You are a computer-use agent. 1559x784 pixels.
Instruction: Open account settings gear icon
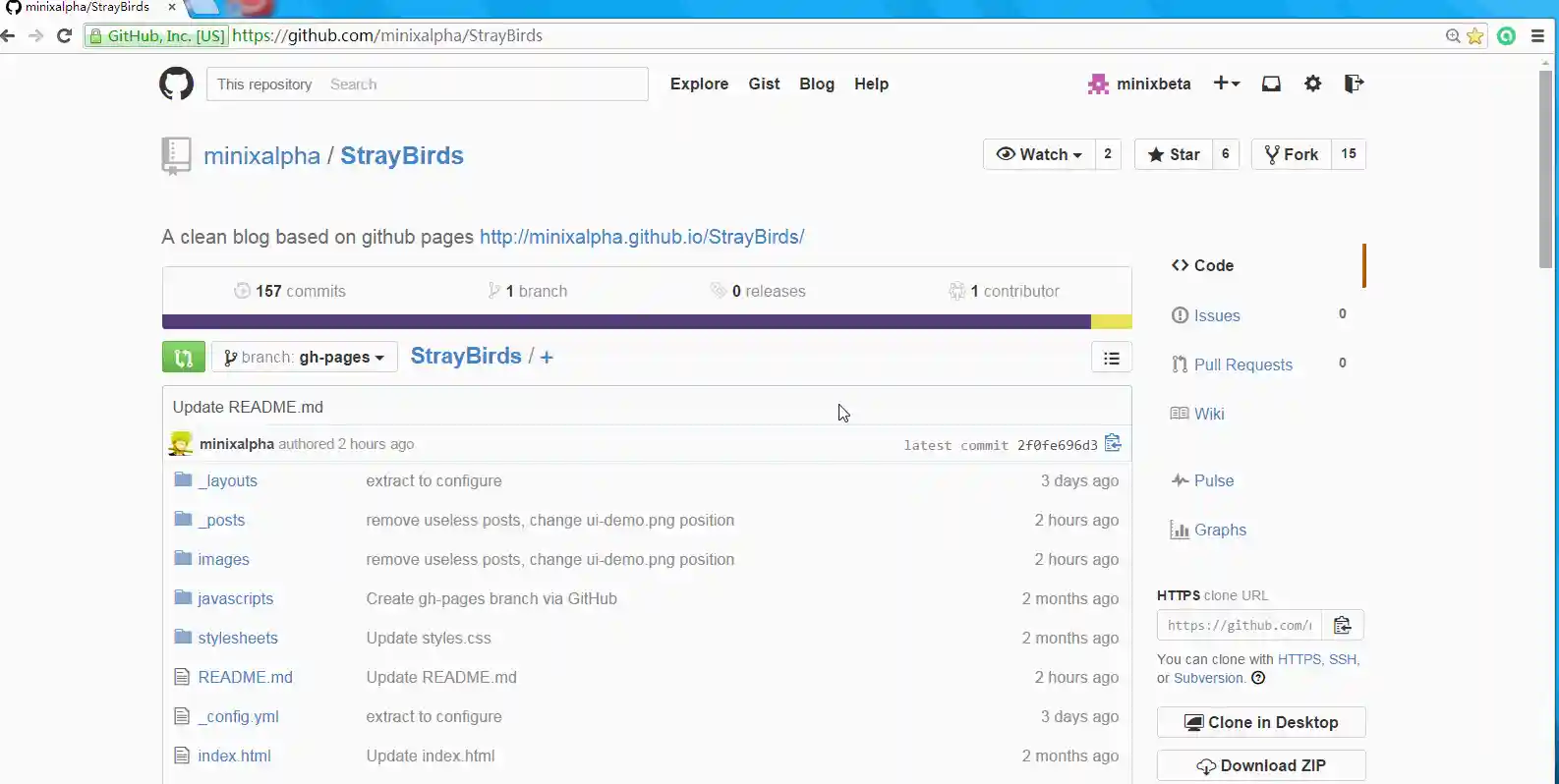[x=1312, y=84]
